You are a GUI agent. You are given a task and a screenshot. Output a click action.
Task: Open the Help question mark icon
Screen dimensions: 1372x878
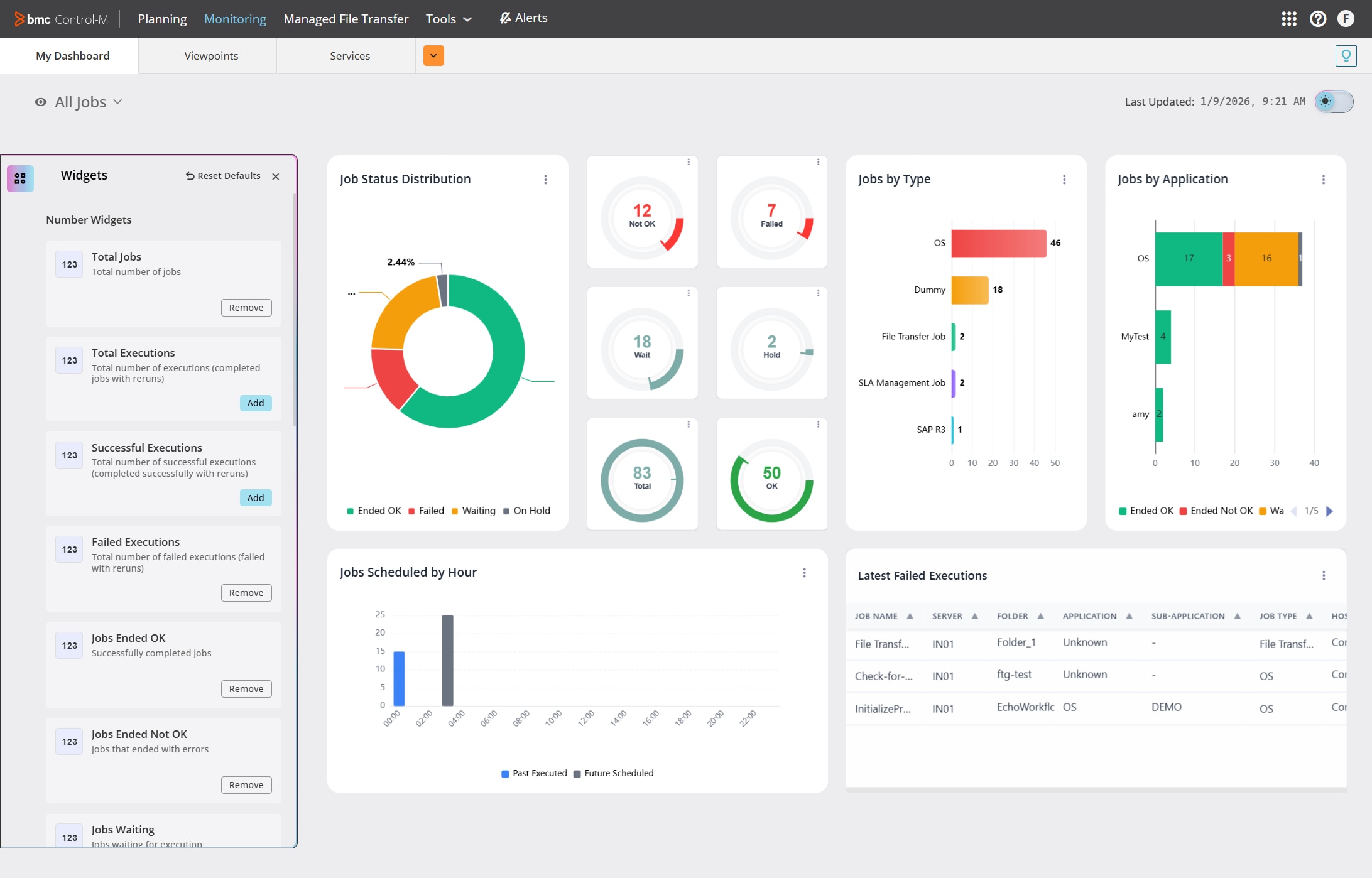point(1317,19)
